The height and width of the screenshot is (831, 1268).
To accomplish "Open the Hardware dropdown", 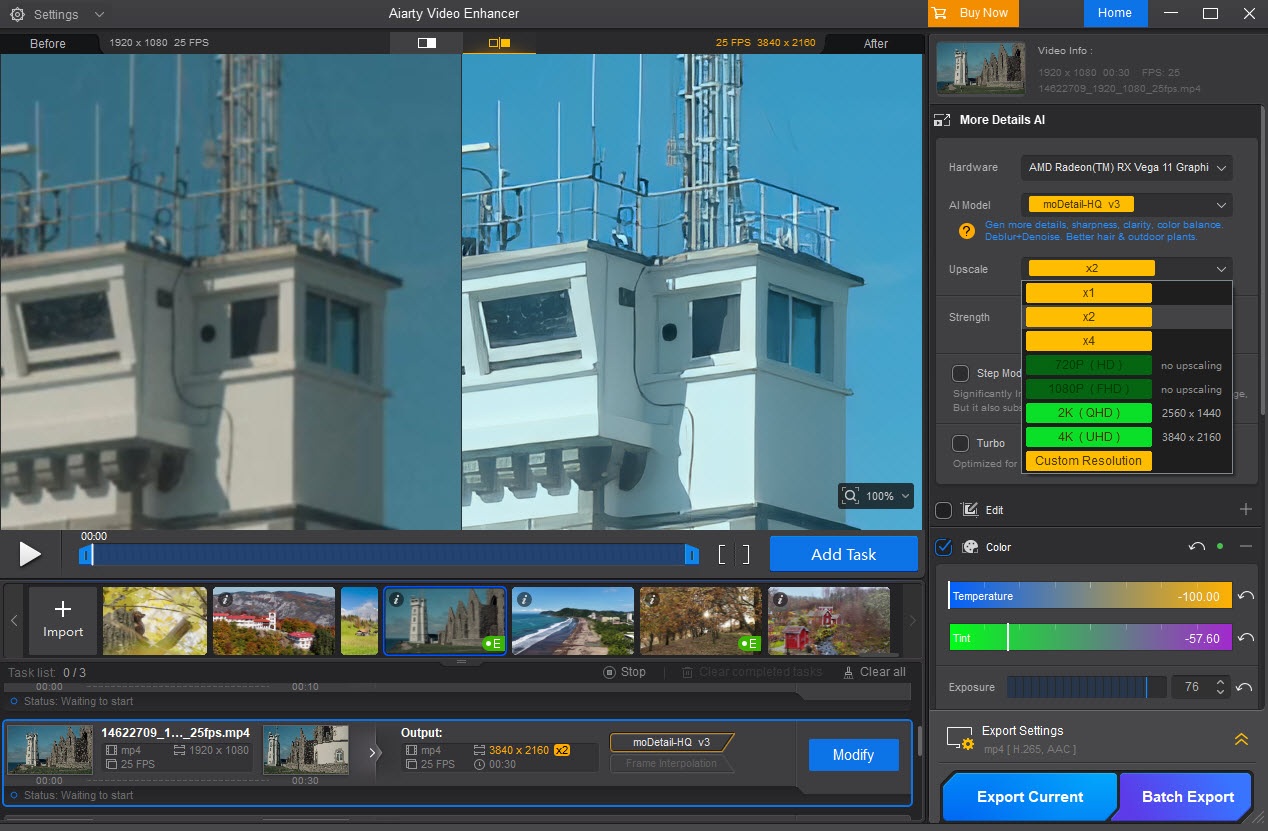I will click(1126, 167).
